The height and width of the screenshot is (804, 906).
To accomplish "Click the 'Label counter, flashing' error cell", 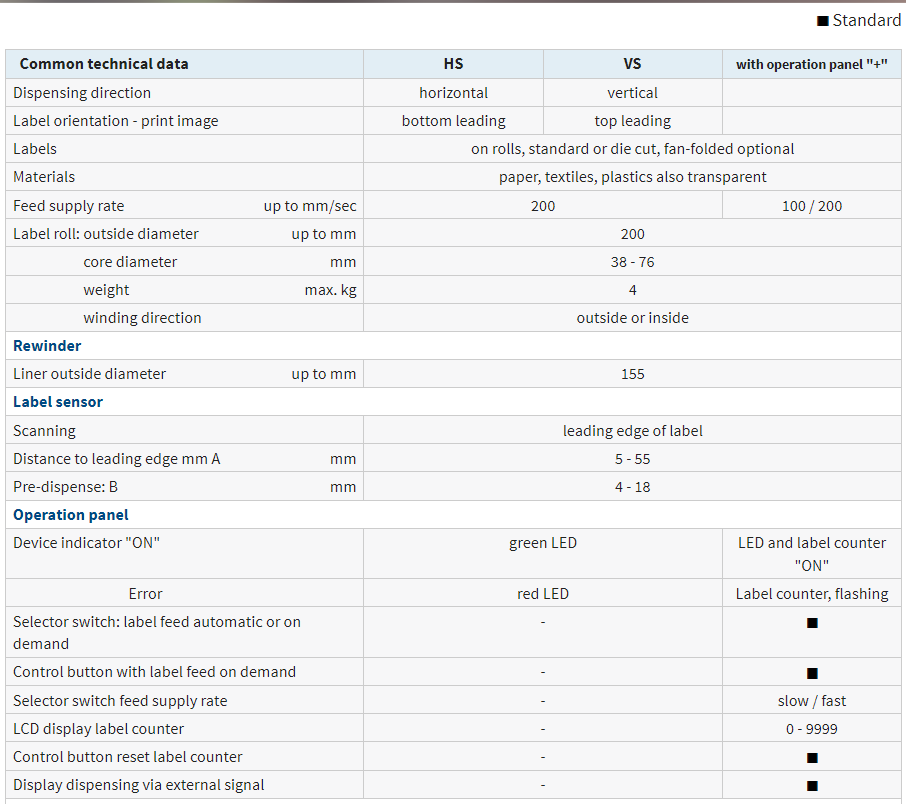I will point(811,594).
